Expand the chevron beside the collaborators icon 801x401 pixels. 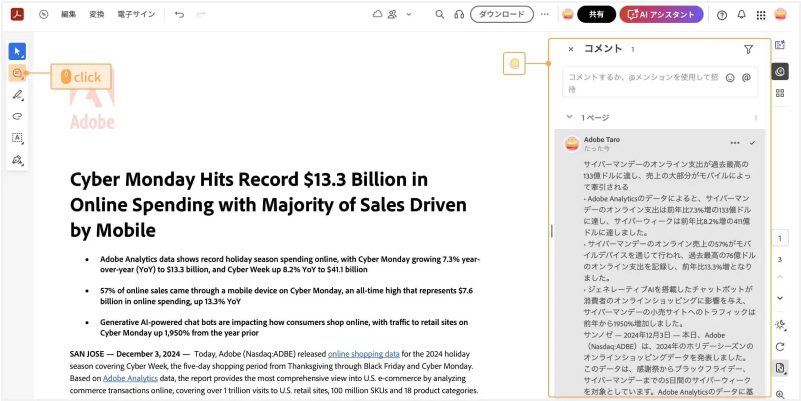click(409, 14)
